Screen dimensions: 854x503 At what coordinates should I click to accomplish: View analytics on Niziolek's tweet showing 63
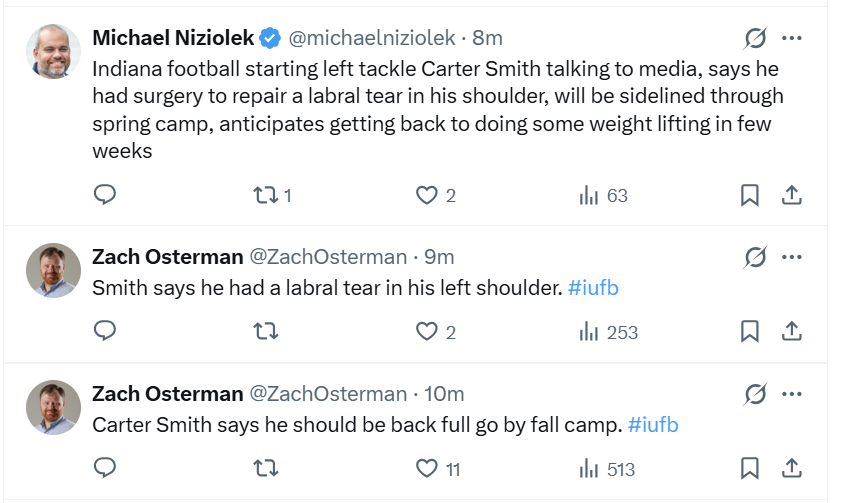tap(603, 195)
